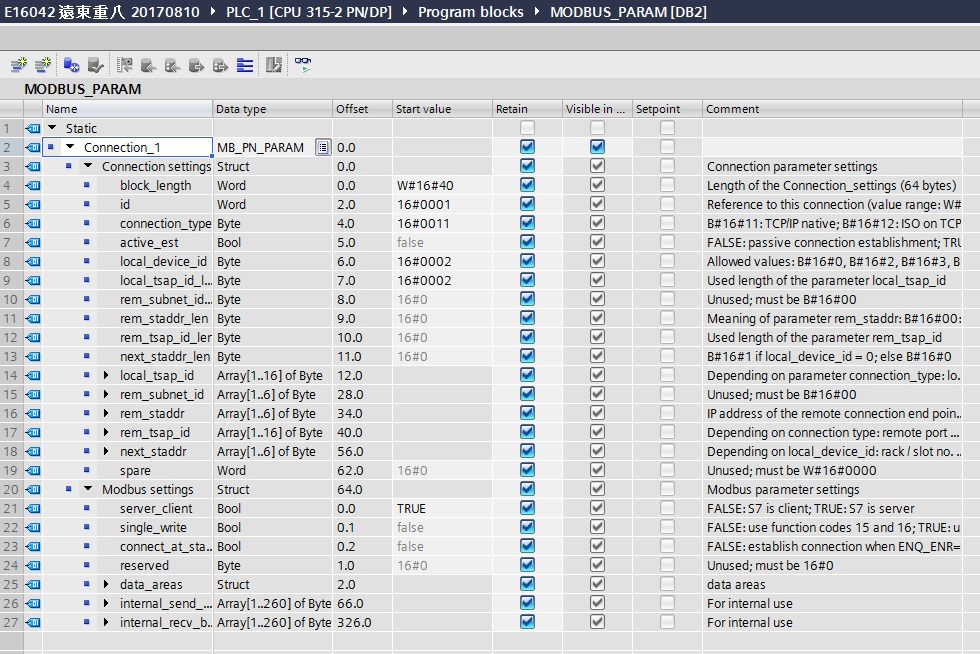Screen dimensions: 980x654
Task: Click the Comment column header
Action: [732, 109]
